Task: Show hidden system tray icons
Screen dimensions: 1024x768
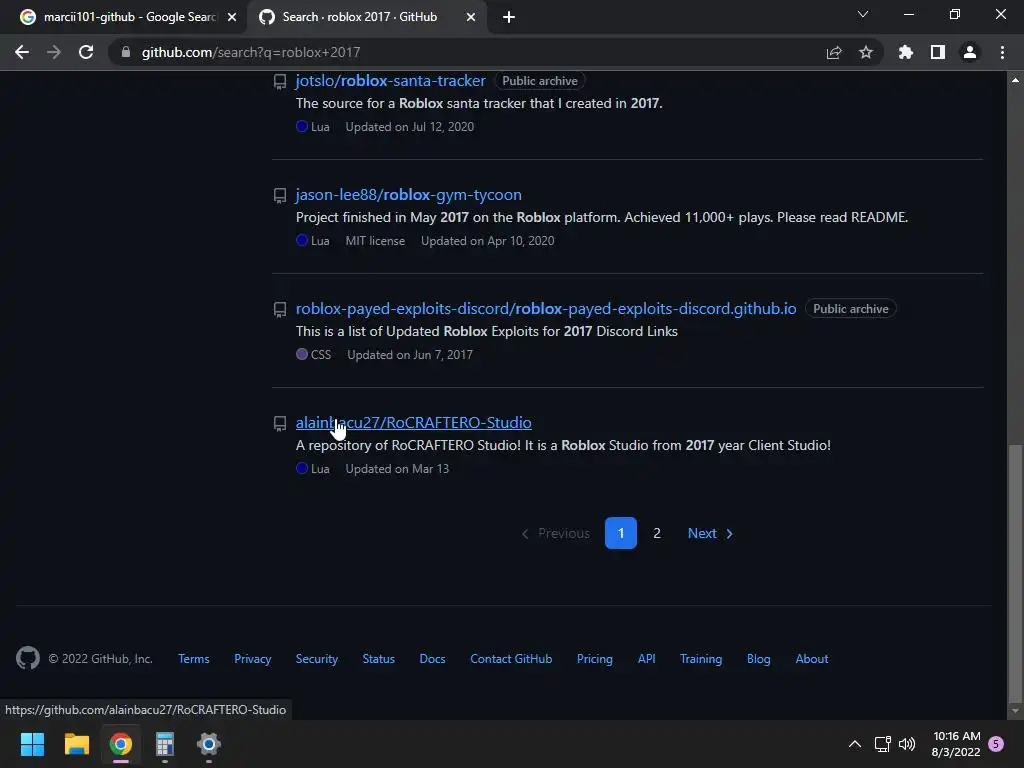Action: coord(854,744)
